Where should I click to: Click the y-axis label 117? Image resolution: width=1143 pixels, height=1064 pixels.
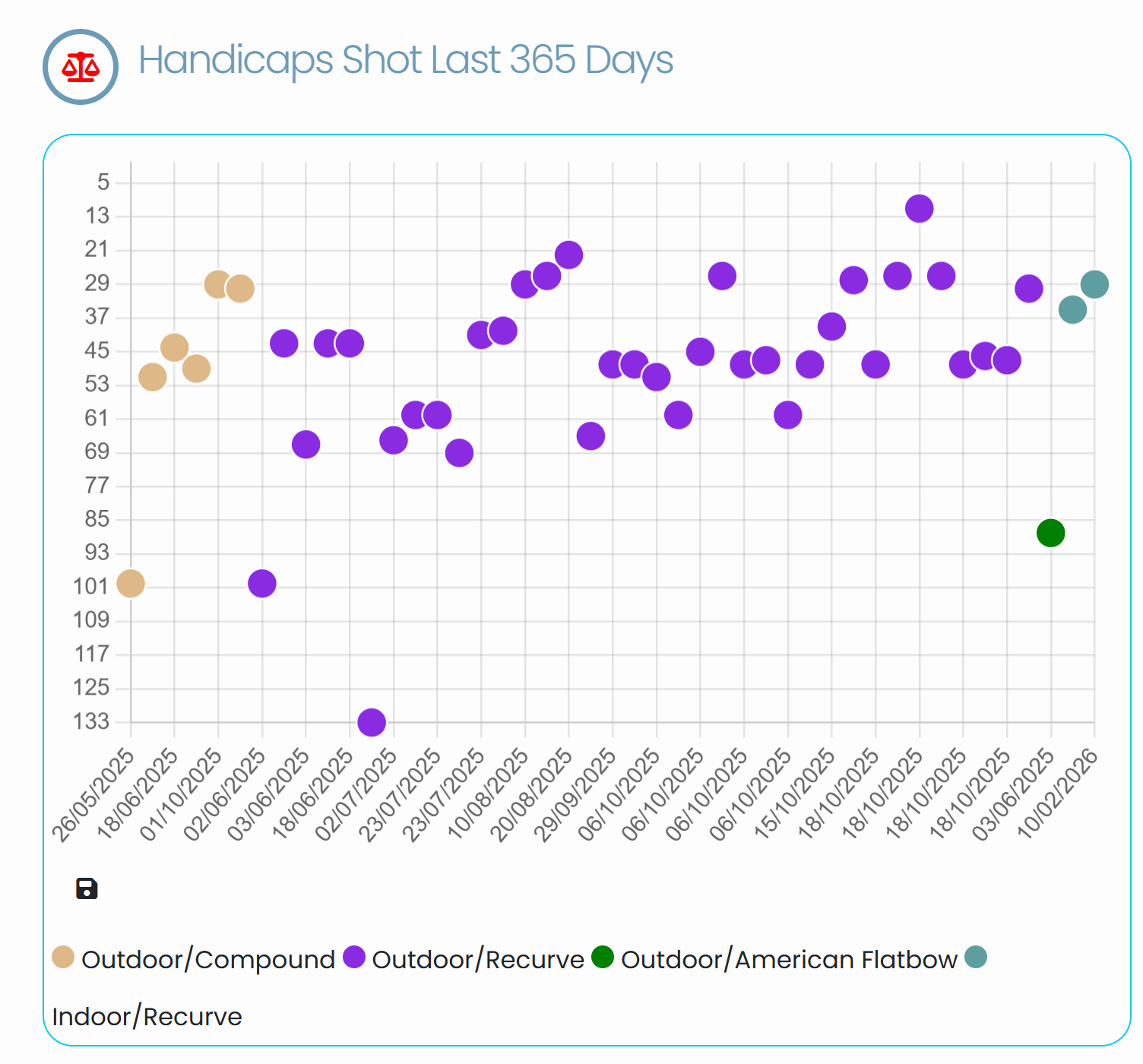coord(92,654)
